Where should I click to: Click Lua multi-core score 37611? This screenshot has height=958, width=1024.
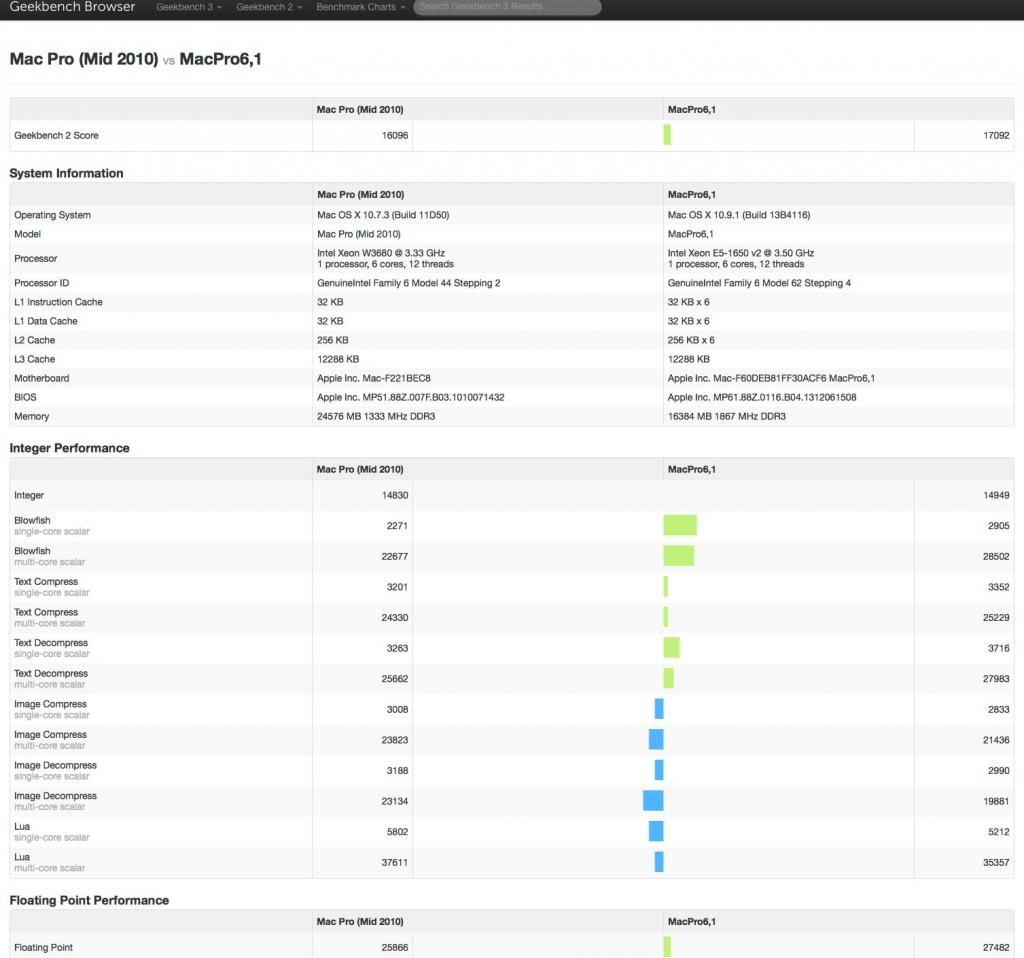tap(394, 862)
